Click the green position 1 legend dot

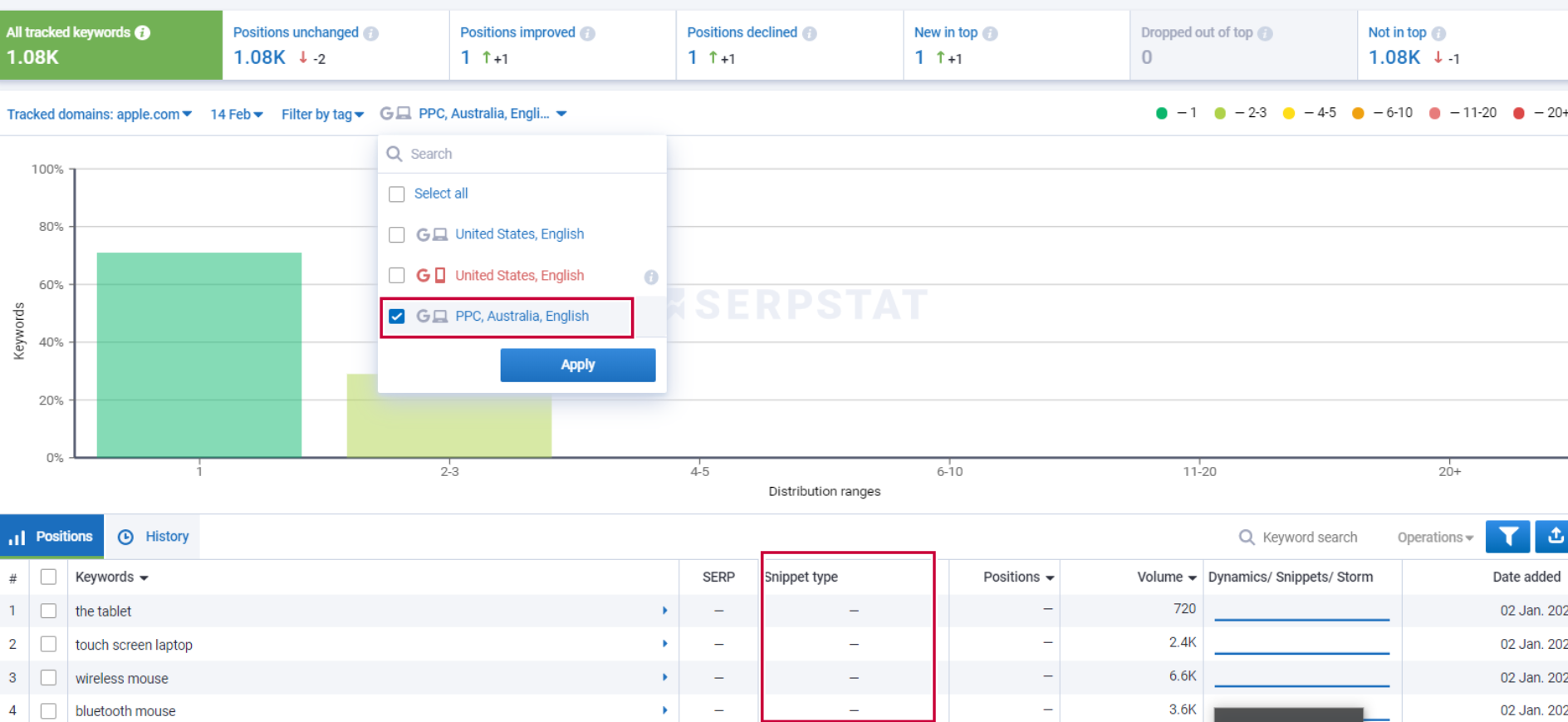click(1162, 113)
